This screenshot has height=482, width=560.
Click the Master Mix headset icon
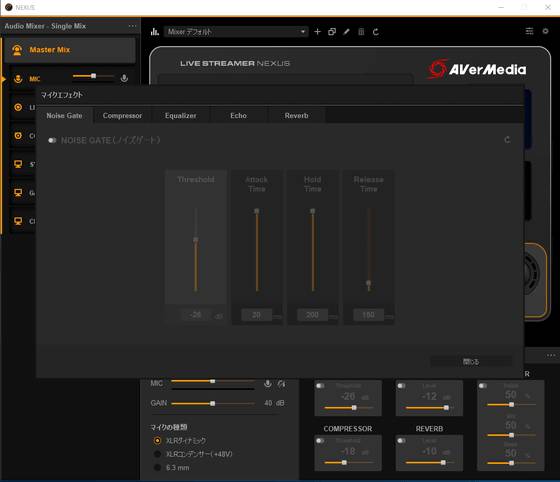(17, 50)
